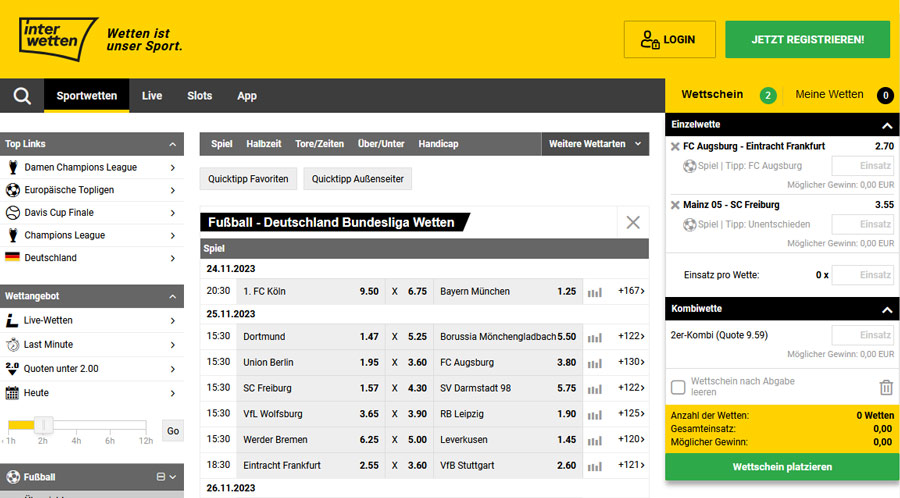The image size is (900, 498).
Task: Select the Tore/Zeiten bet type tab
Action: click(319, 144)
